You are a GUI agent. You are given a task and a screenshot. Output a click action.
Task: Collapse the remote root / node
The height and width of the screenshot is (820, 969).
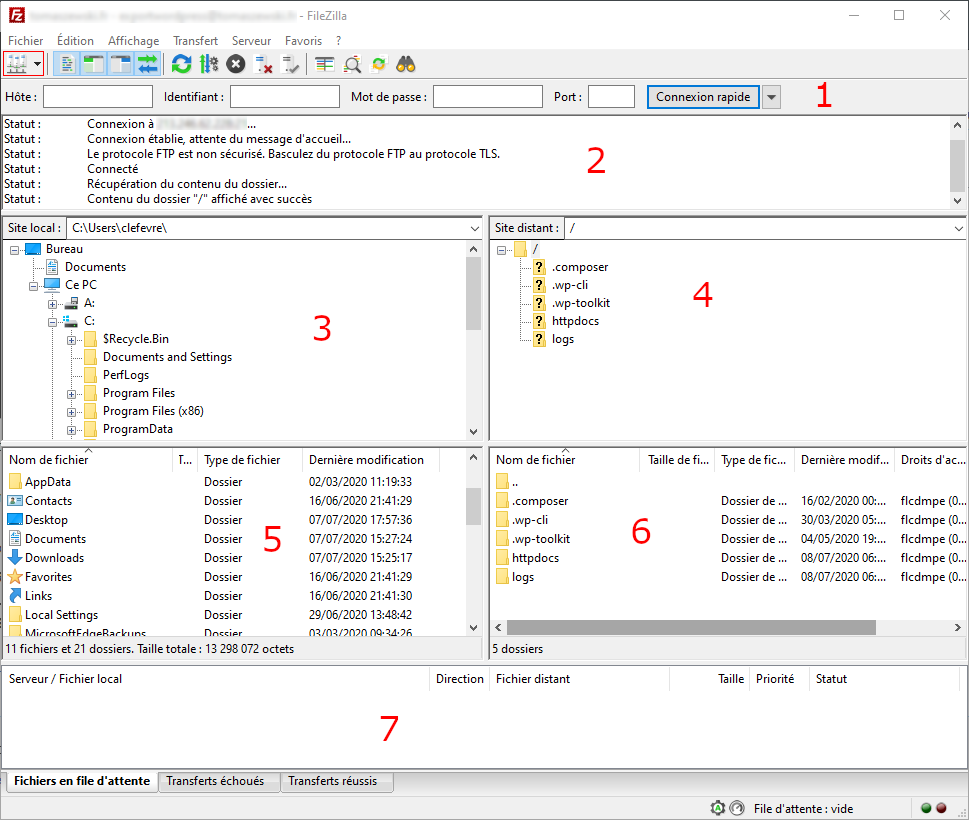501,250
